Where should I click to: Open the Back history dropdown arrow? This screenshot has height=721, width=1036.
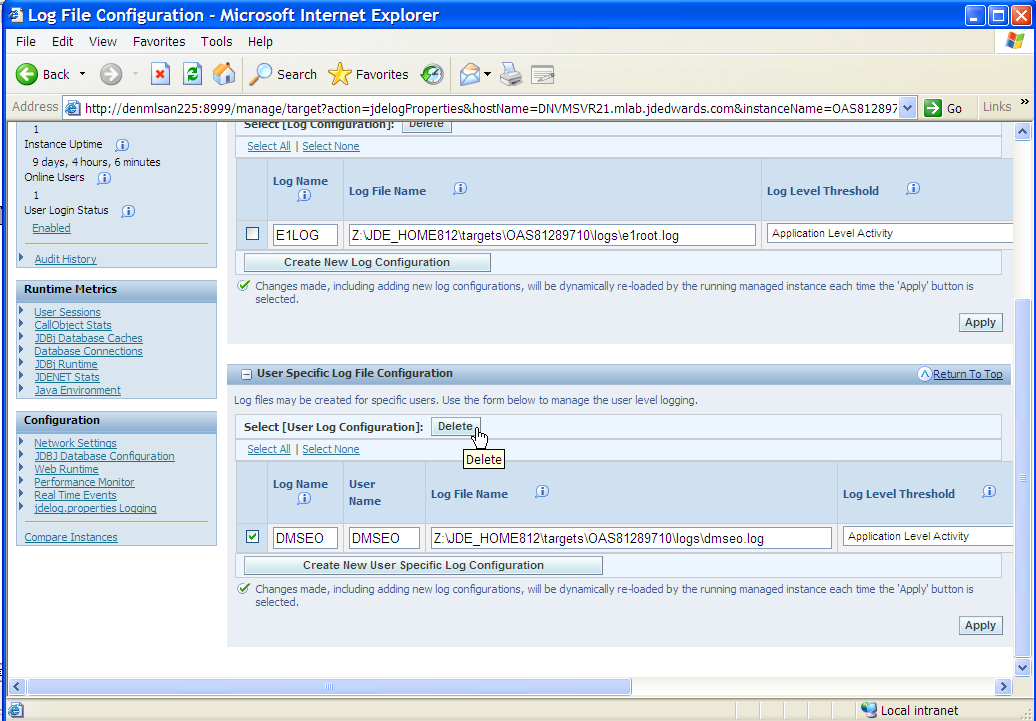(83, 74)
